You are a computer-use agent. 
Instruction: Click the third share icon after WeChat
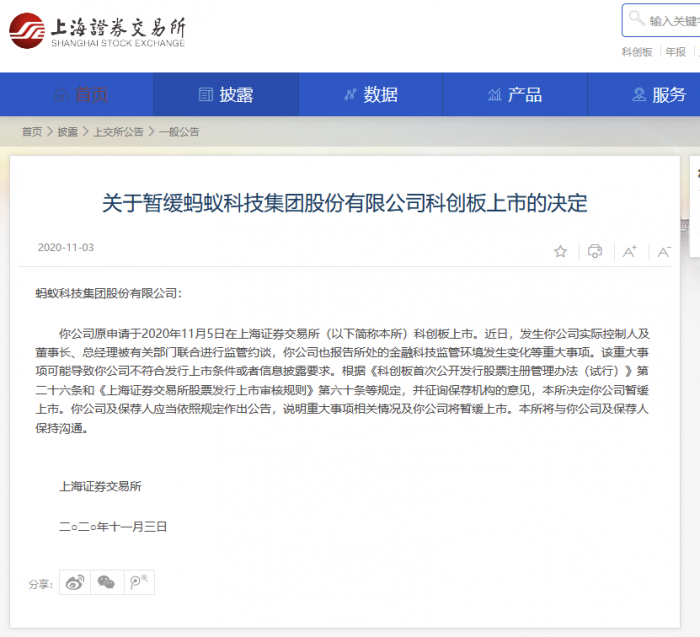tap(139, 582)
